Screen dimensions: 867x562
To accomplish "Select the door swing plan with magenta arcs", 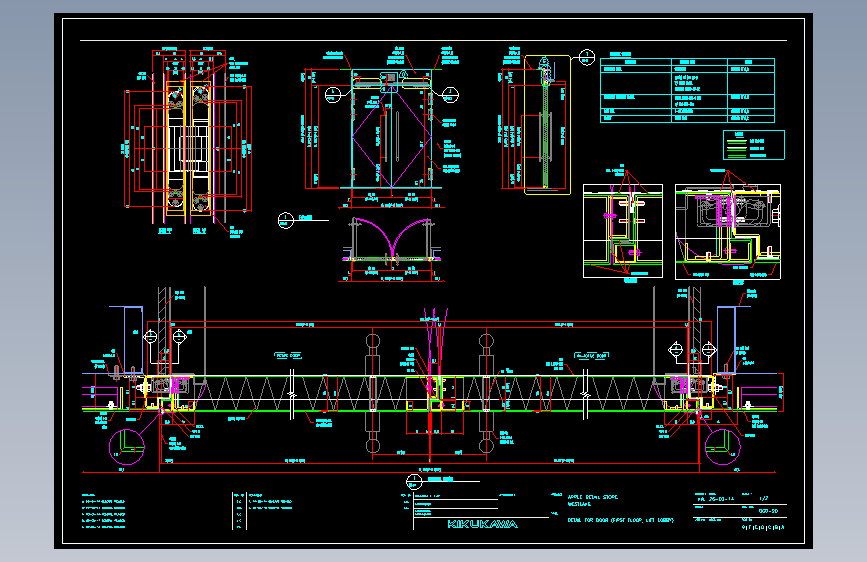I will (x=391, y=240).
